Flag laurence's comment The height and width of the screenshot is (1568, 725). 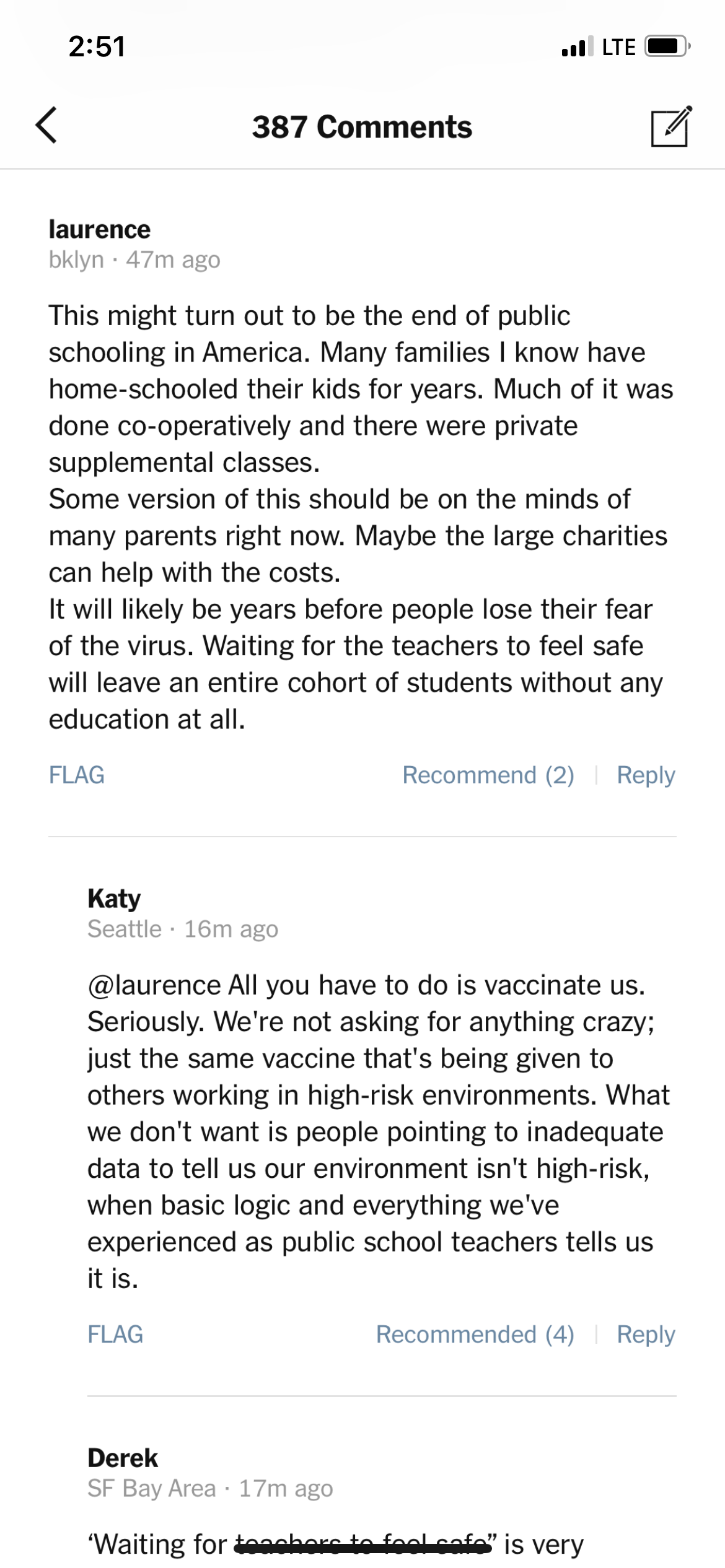[77, 775]
